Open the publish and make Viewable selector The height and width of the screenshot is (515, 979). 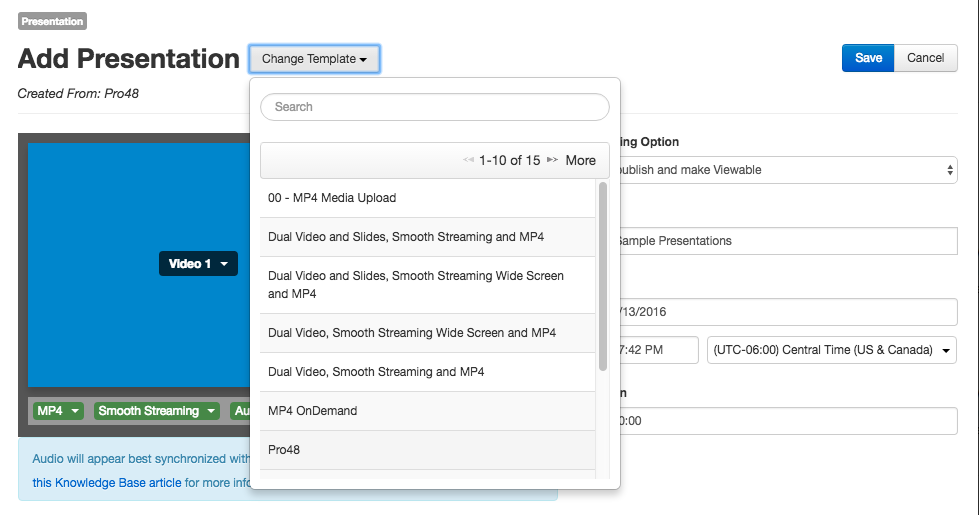tap(785, 170)
